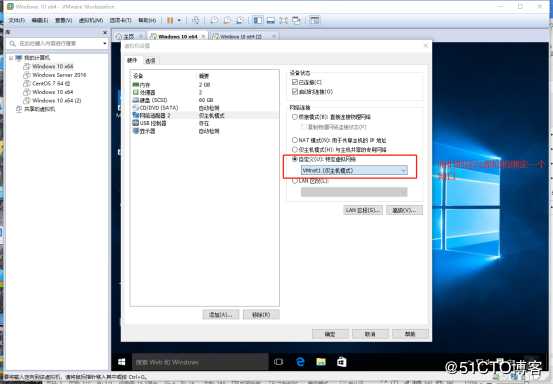This screenshot has width=553, height=385.
Task: Collapse the My Computer tree node
Action: [x=11, y=58]
